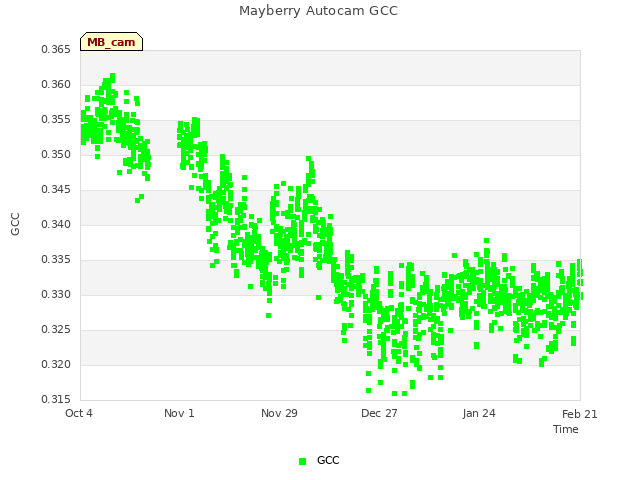Click the Nov 29 x-axis label
640x480 pixels.
tap(279, 413)
